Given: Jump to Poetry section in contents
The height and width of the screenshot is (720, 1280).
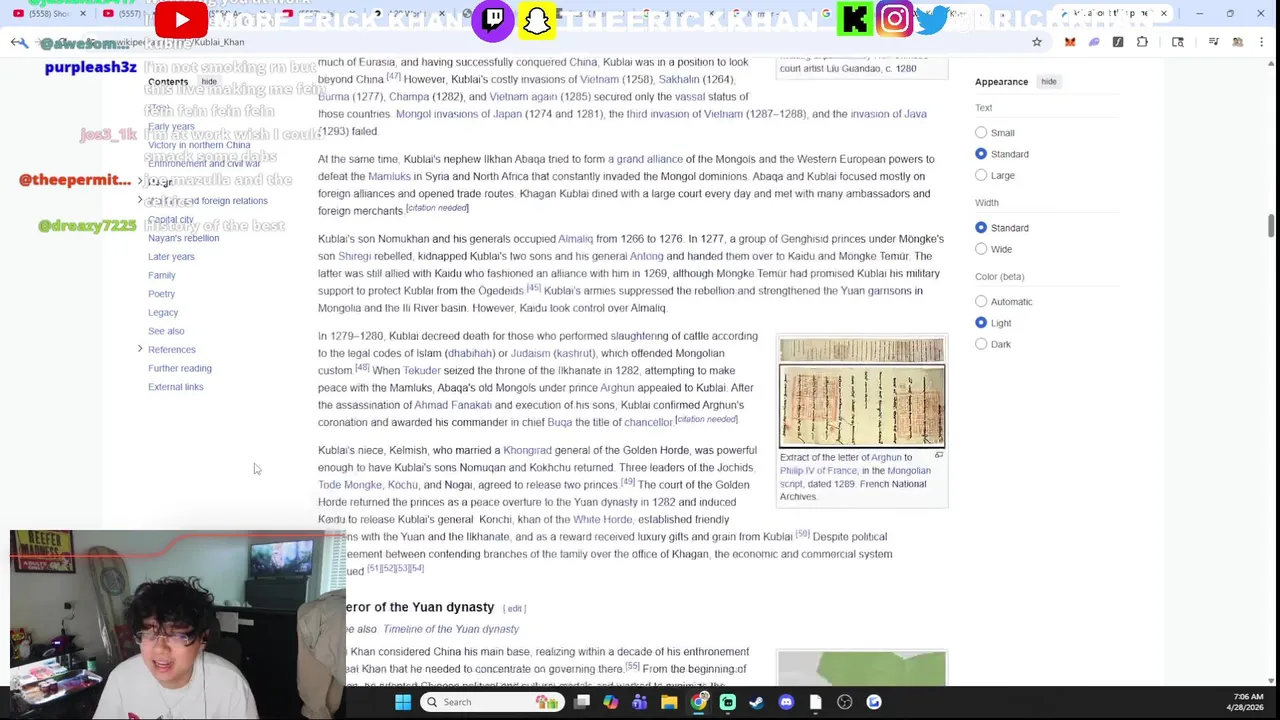Looking at the screenshot, I should click(x=161, y=294).
